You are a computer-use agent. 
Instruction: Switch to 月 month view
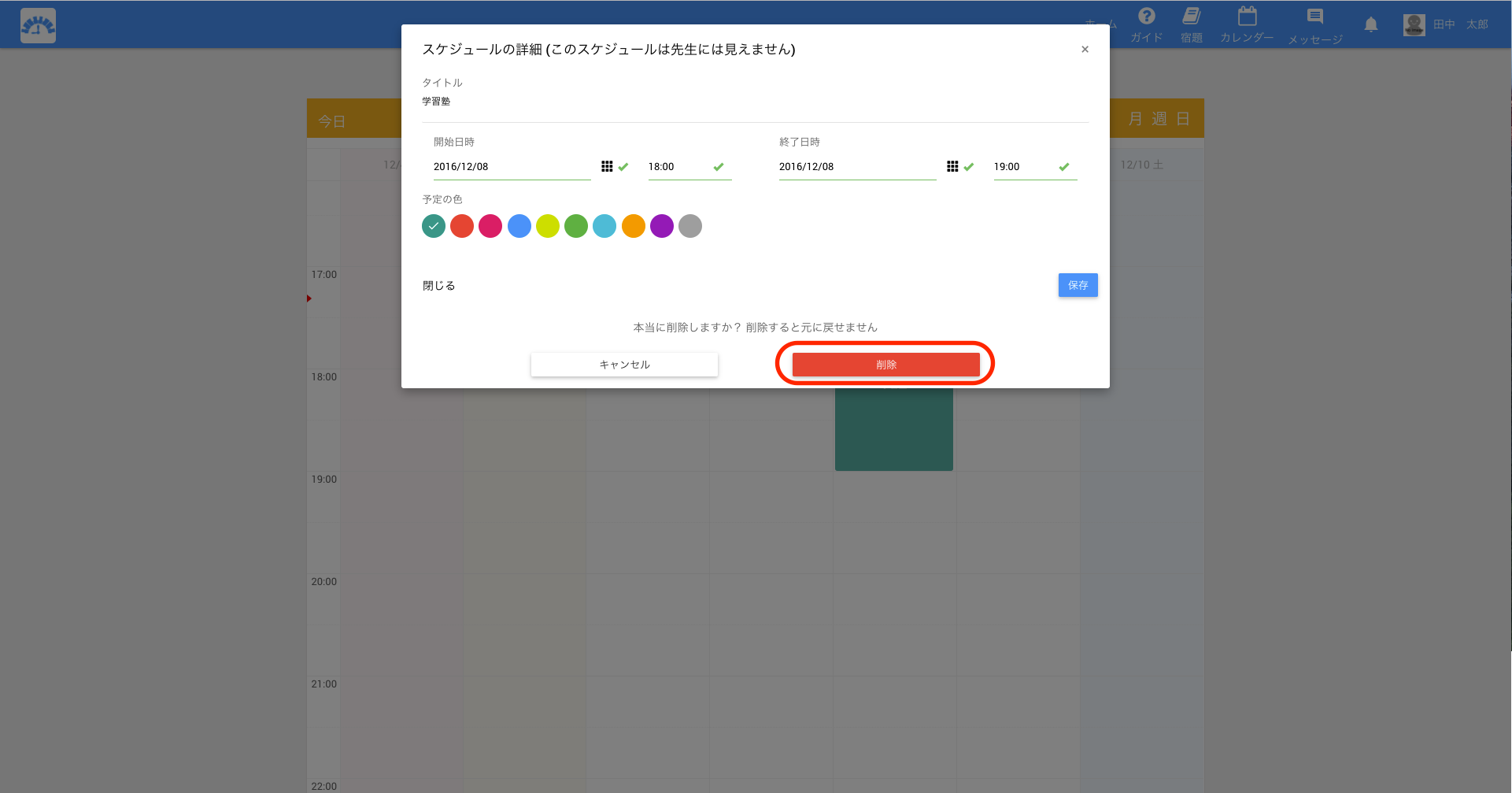click(x=1135, y=119)
